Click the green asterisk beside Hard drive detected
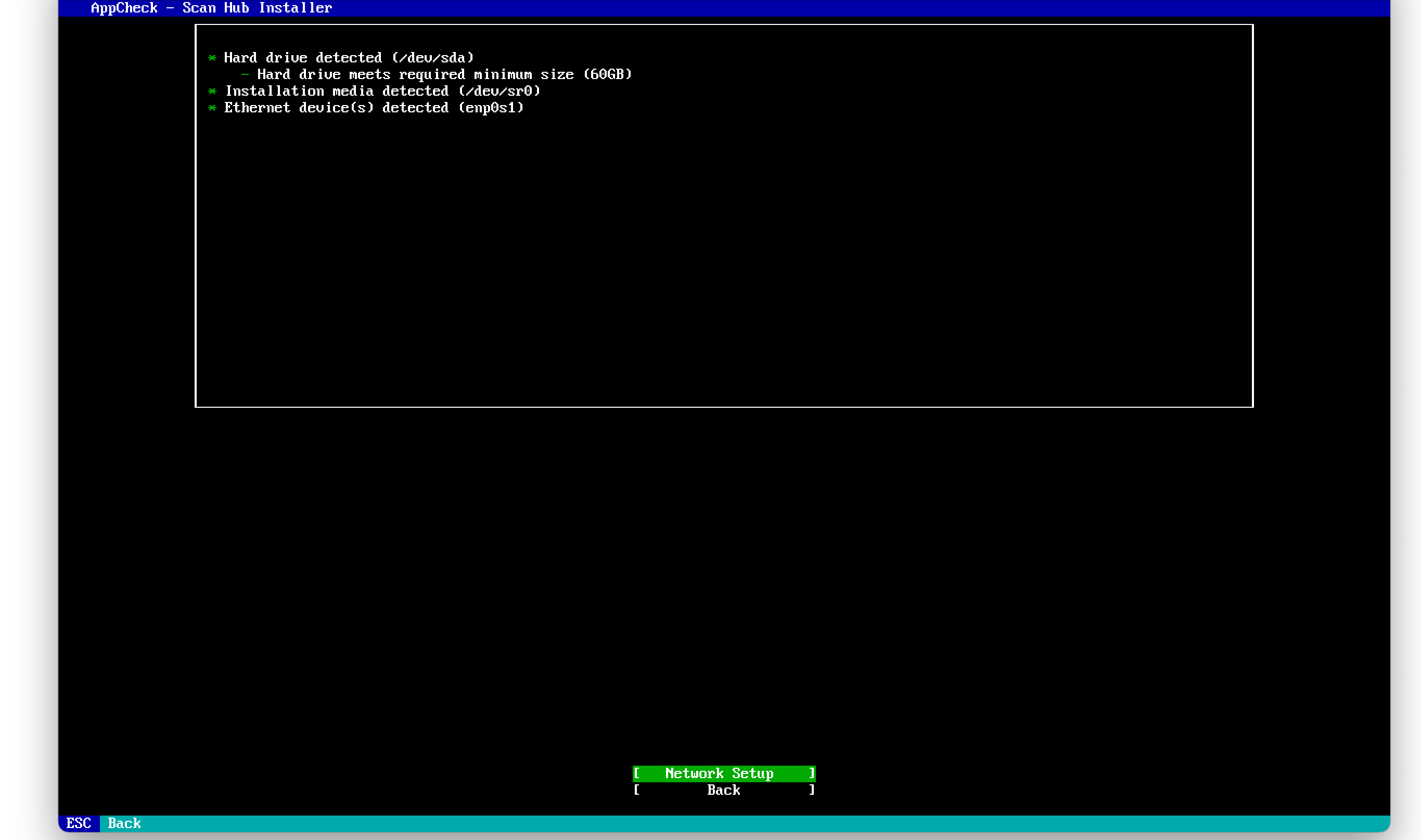 [212, 58]
